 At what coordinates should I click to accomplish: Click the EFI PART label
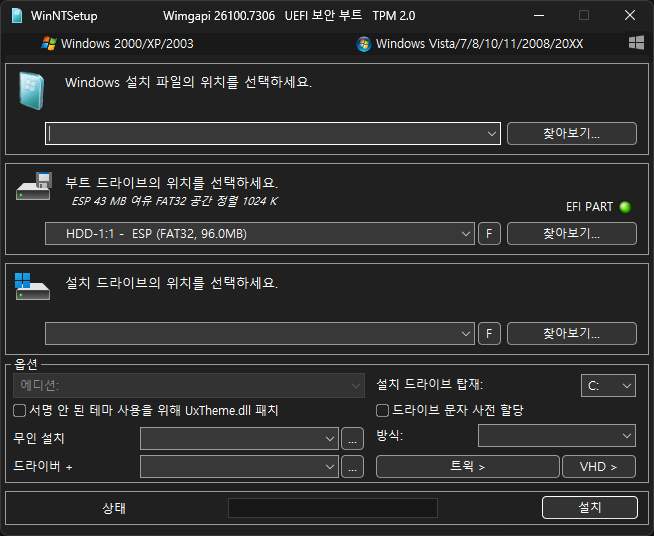[589, 207]
